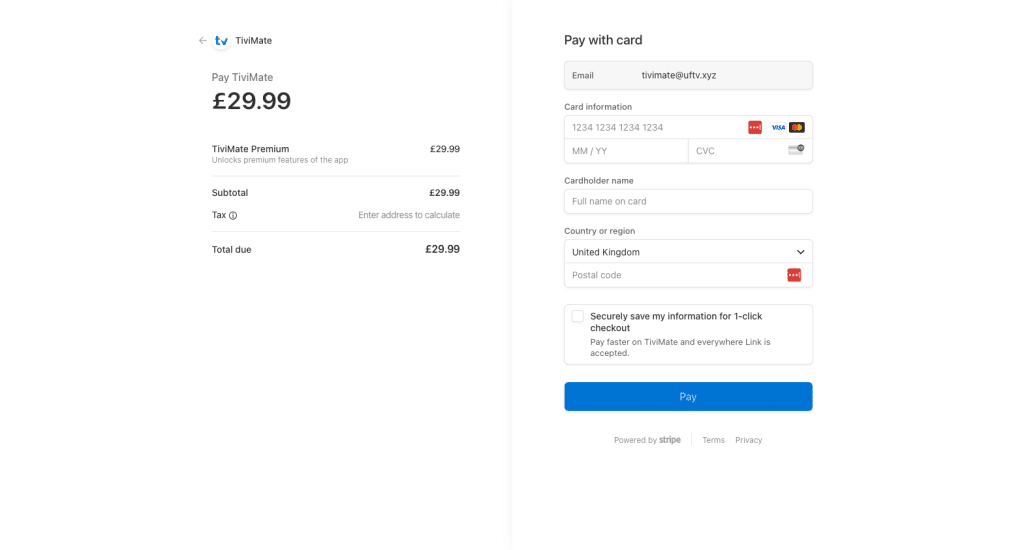Click the Full name on card field
Screen dimensions: 1024x550
click(688, 201)
